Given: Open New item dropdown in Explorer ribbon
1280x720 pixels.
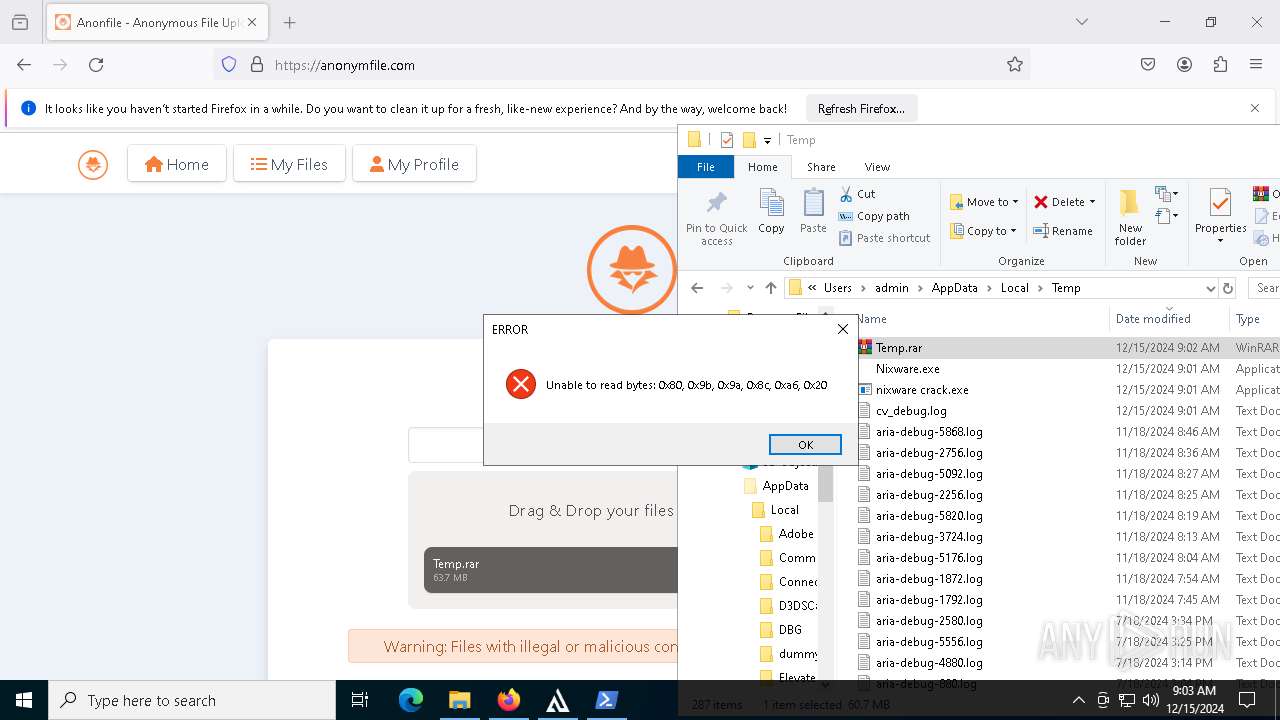Looking at the screenshot, I should click(x=1166, y=194).
